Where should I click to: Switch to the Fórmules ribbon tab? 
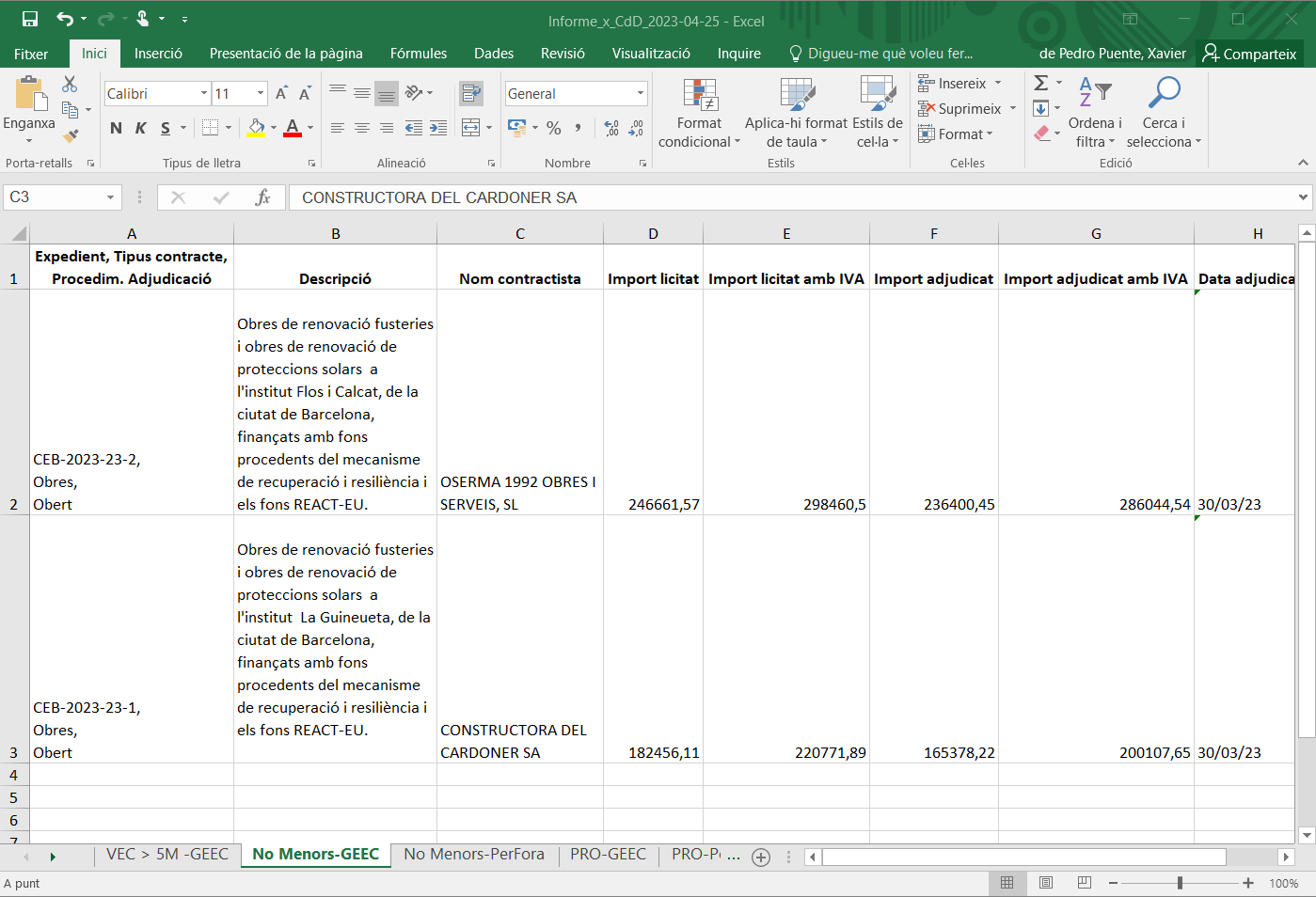click(x=419, y=54)
